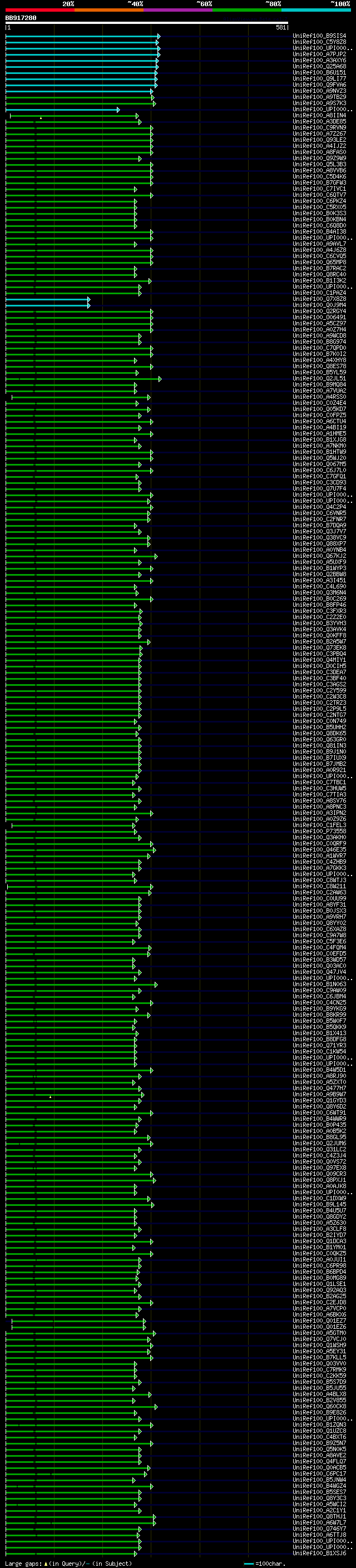Select the UniRef100_B5S7D9 label
The width and height of the screenshot is (356, 1568).
point(319,1382)
